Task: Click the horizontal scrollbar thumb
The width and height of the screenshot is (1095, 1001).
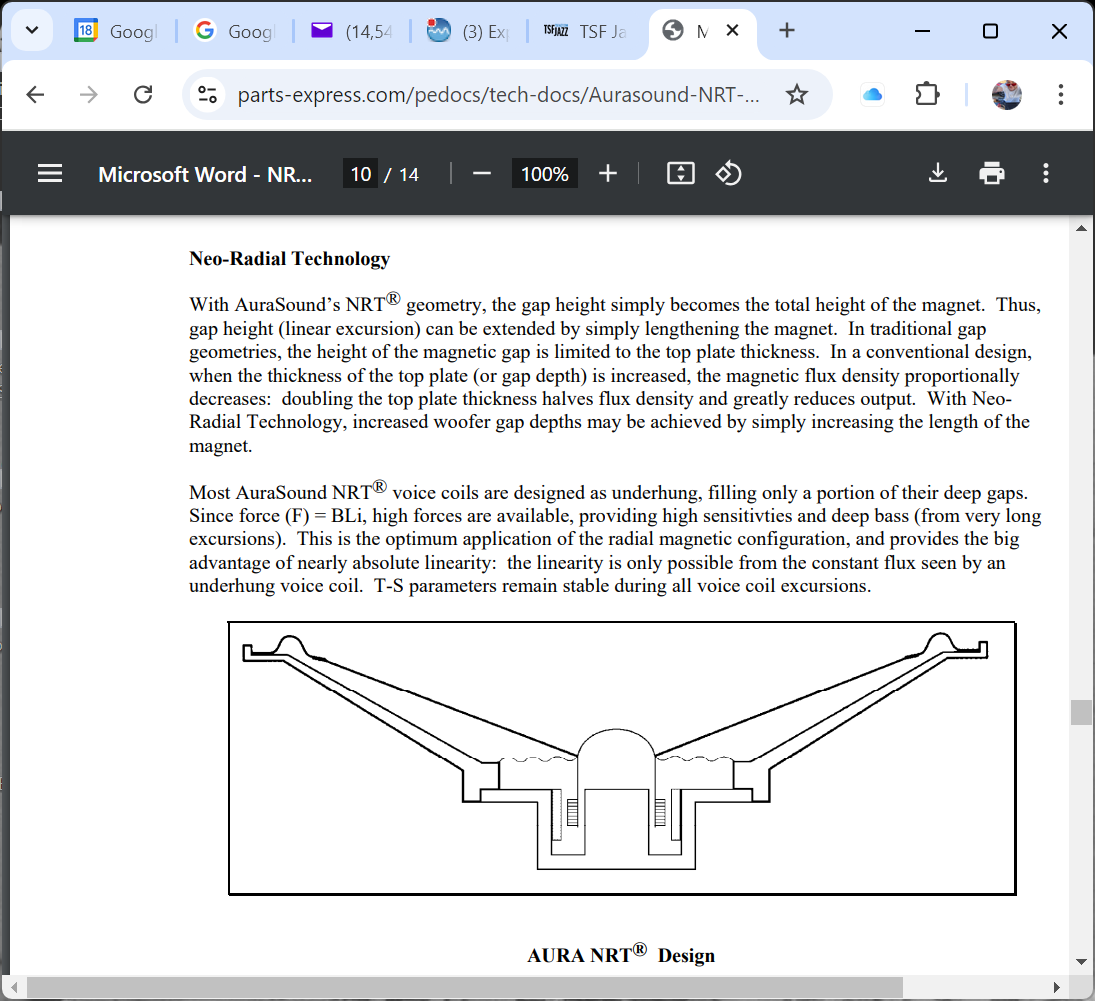Action: (464, 988)
